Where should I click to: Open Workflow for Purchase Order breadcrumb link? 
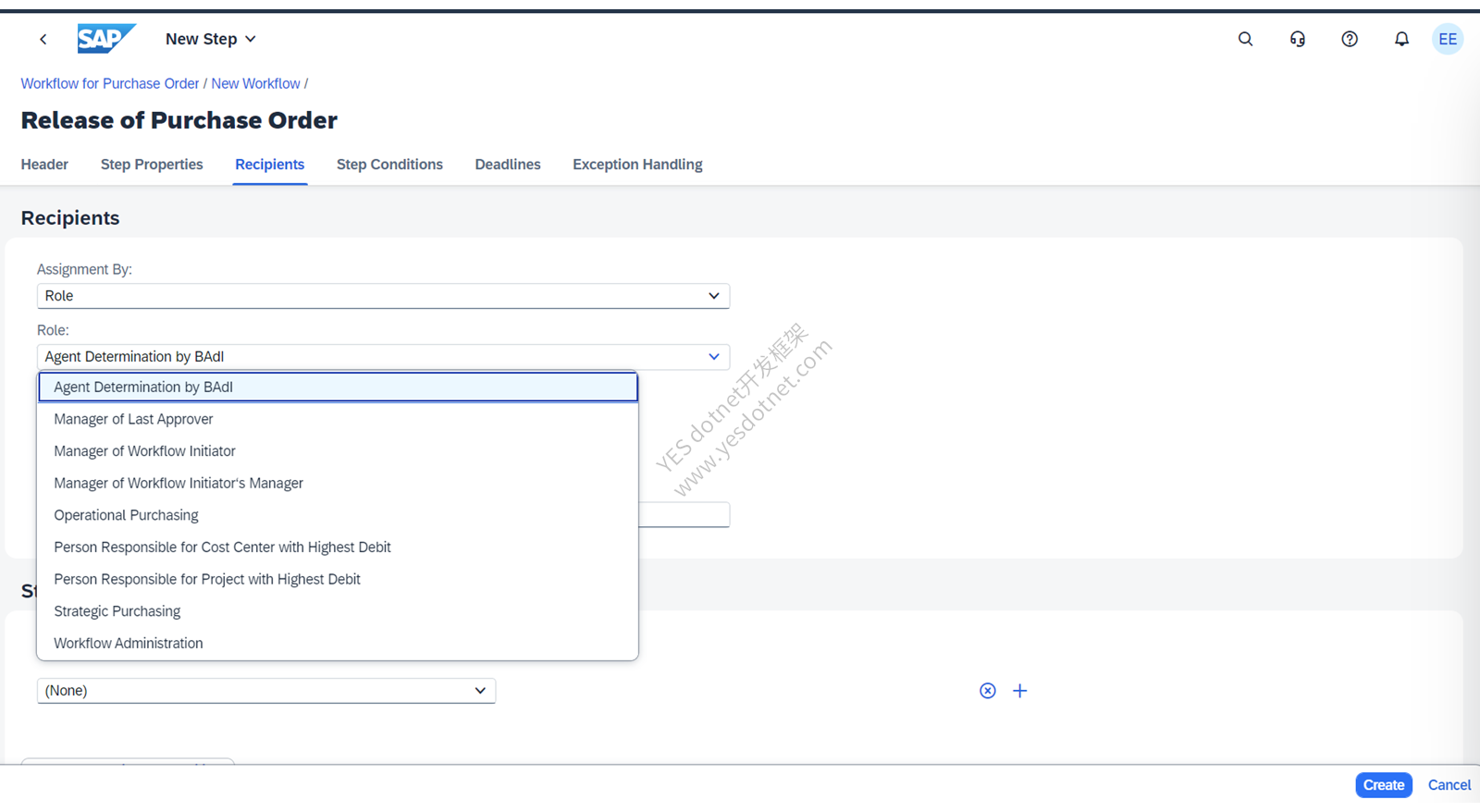coord(110,83)
